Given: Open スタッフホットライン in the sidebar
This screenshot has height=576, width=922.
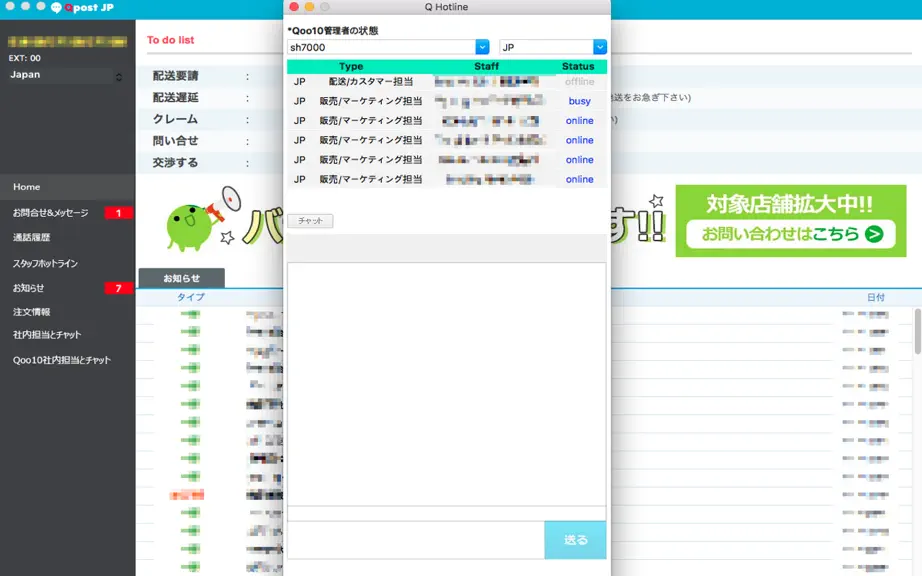Looking at the screenshot, I should click(45, 263).
